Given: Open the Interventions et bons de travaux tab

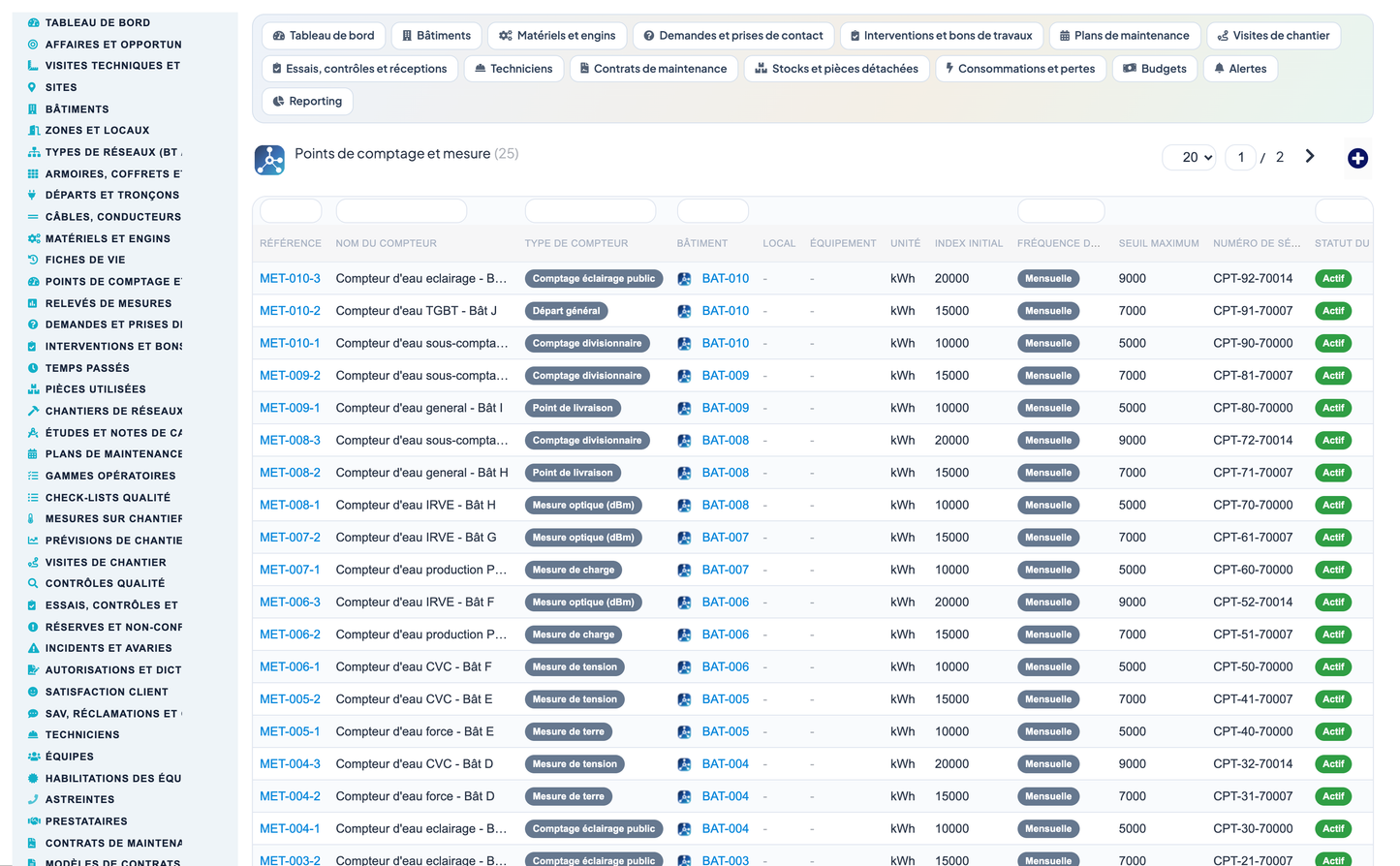Looking at the screenshot, I should pyautogui.click(x=942, y=36).
